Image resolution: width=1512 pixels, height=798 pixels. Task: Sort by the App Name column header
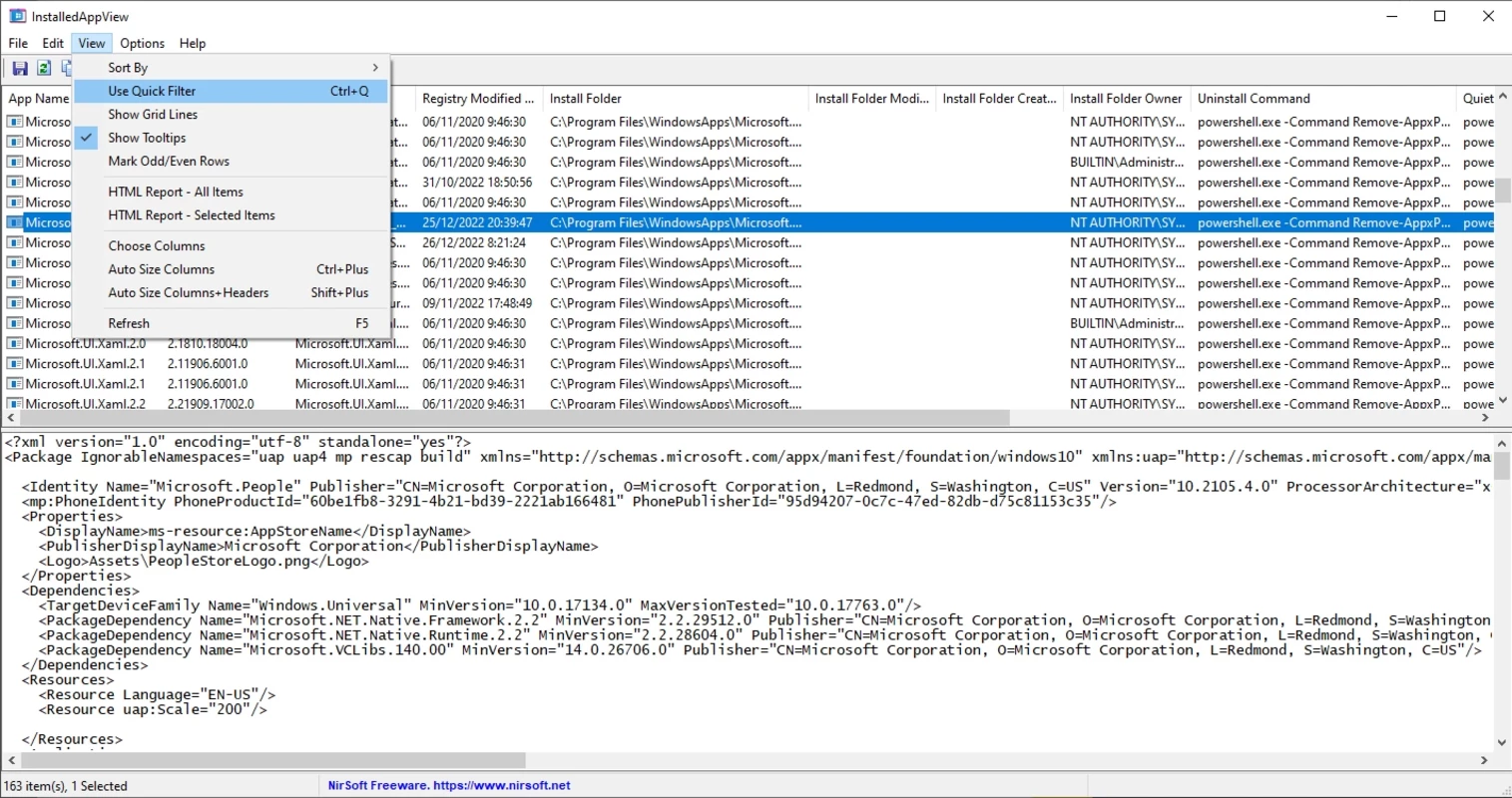38,98
